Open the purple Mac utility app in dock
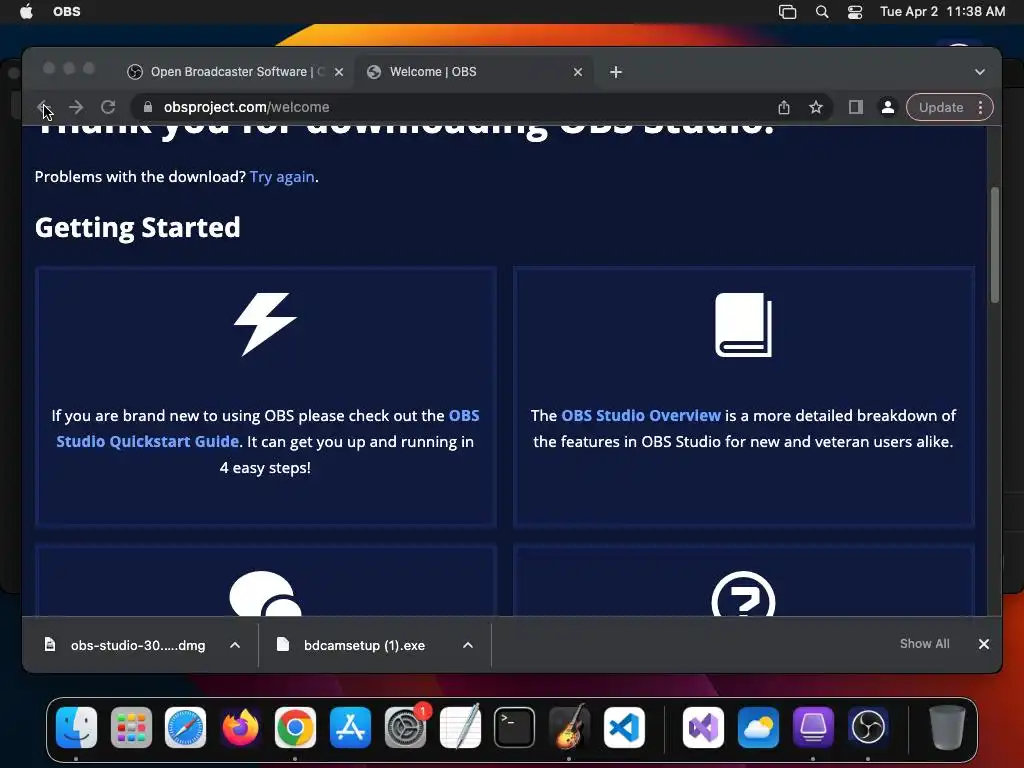The width and height of the screenshot is (1024, 768). 813,728
